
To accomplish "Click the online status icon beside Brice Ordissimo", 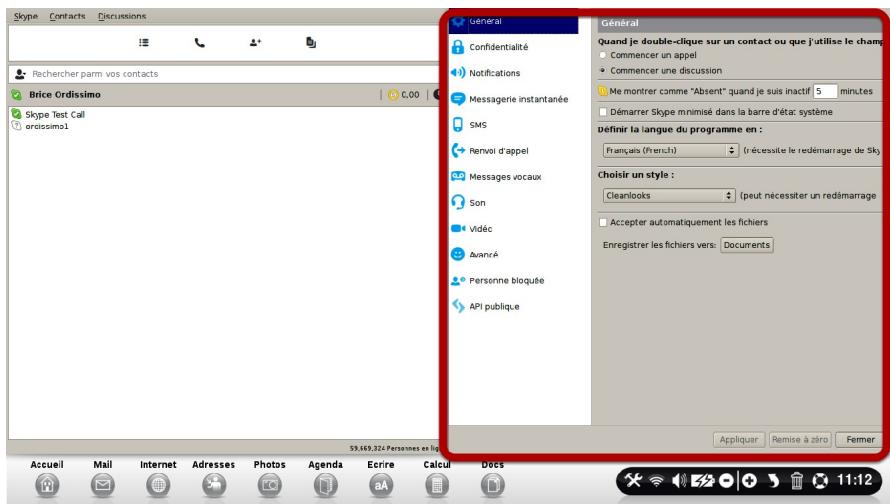I will pos(16,95).
